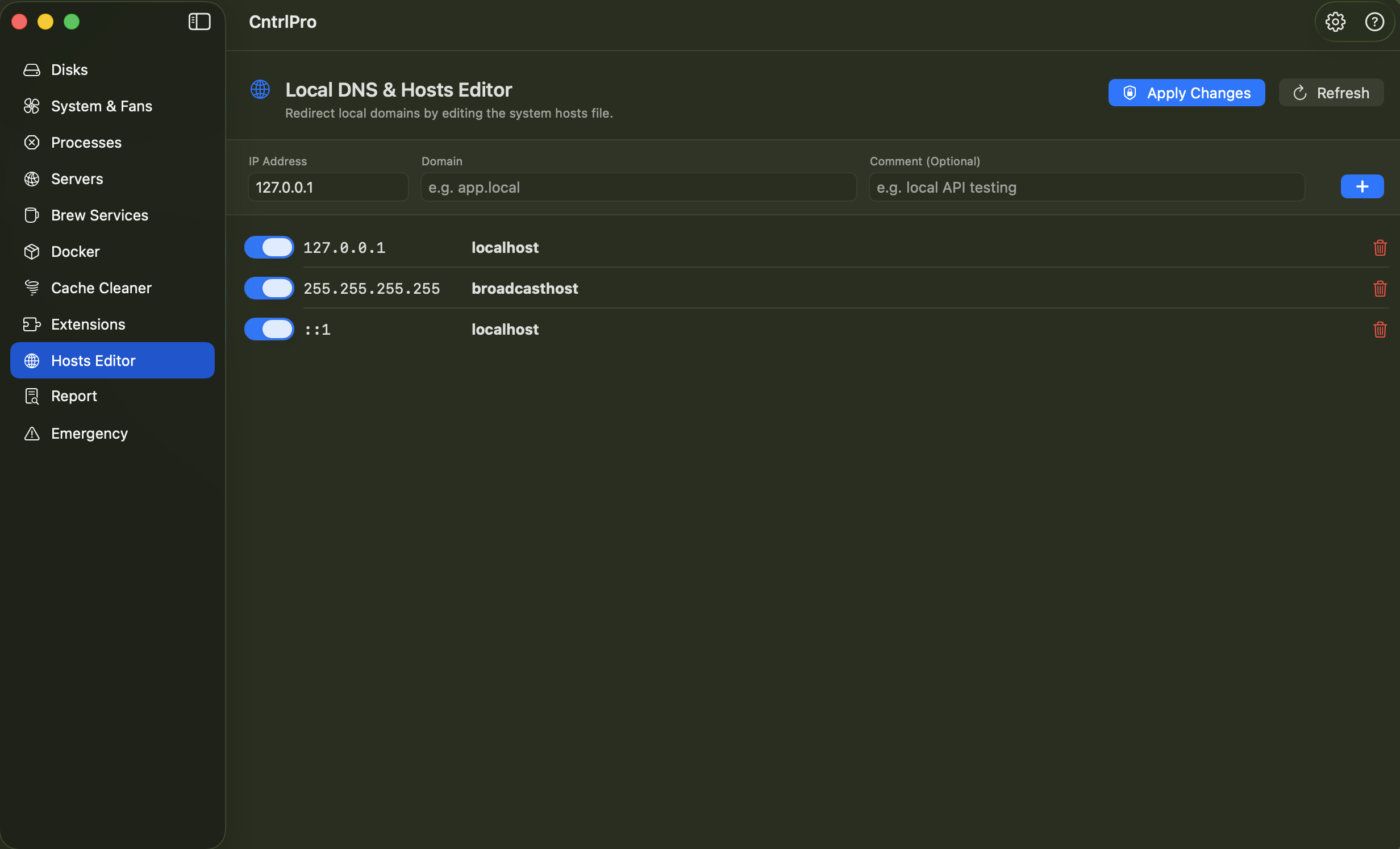Open Processes panel
The image size is (1400, 849).
(113, 143)
